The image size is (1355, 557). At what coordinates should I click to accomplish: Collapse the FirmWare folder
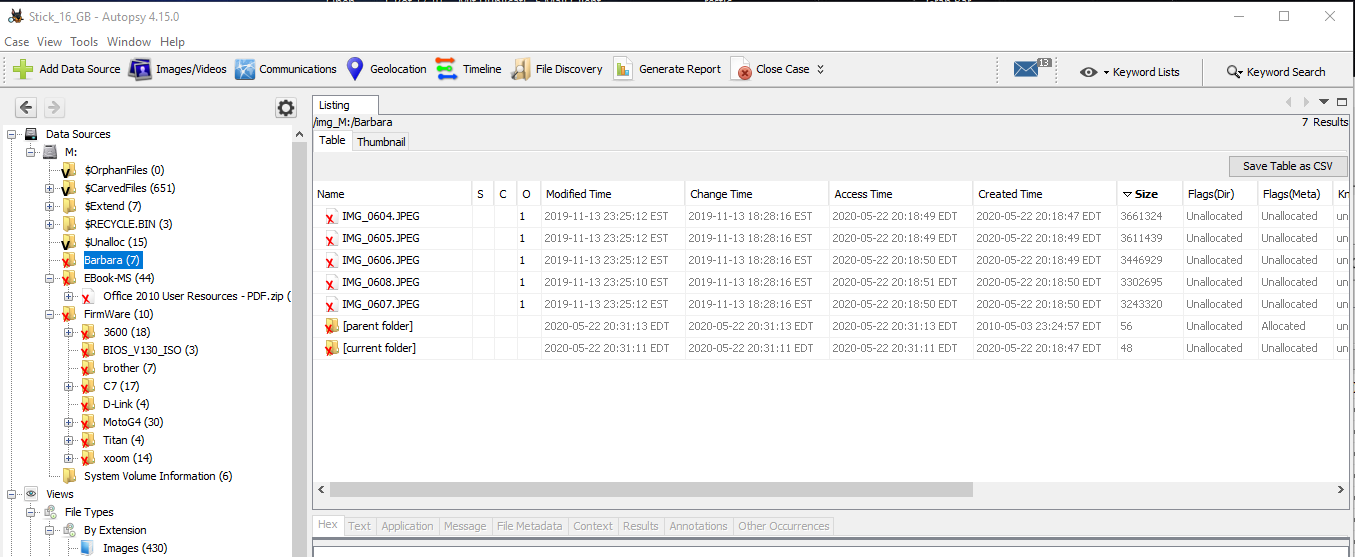(50, 314)
